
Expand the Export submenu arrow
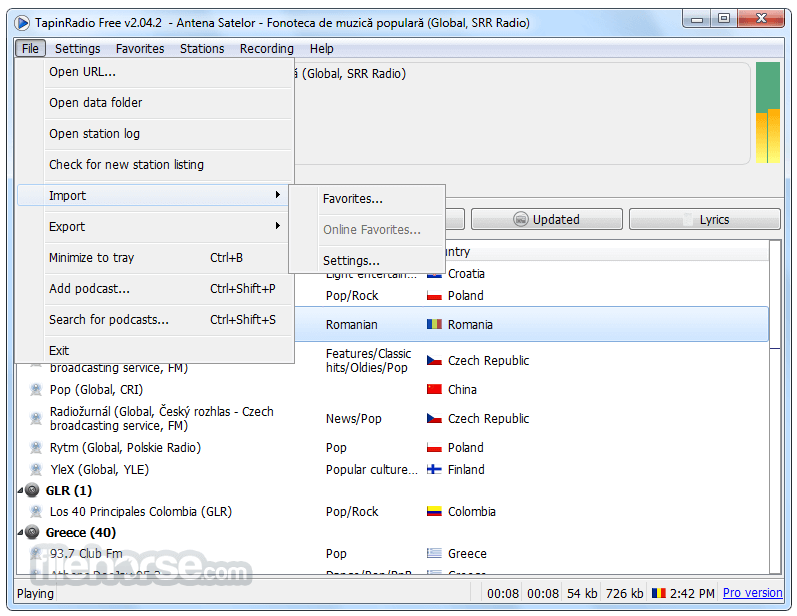278,226
